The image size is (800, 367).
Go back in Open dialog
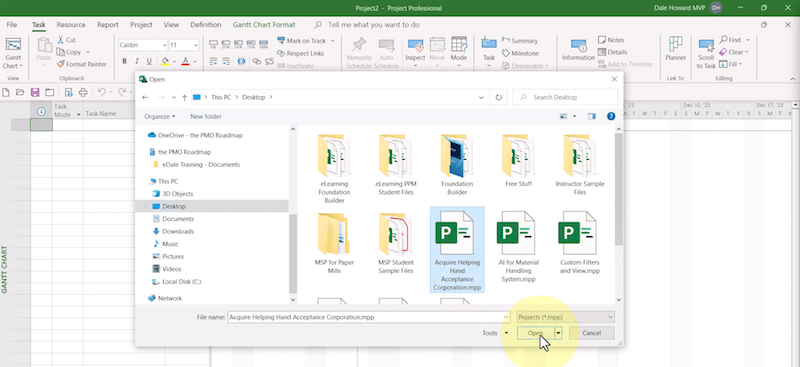[x=145, y=97]
